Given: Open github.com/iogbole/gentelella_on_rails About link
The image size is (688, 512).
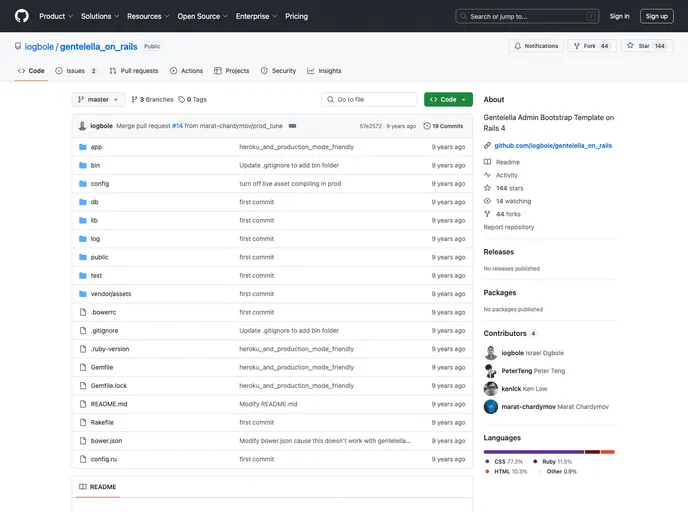Looking at the screenshot, I should pyautogui.click(x=553, y=146).
